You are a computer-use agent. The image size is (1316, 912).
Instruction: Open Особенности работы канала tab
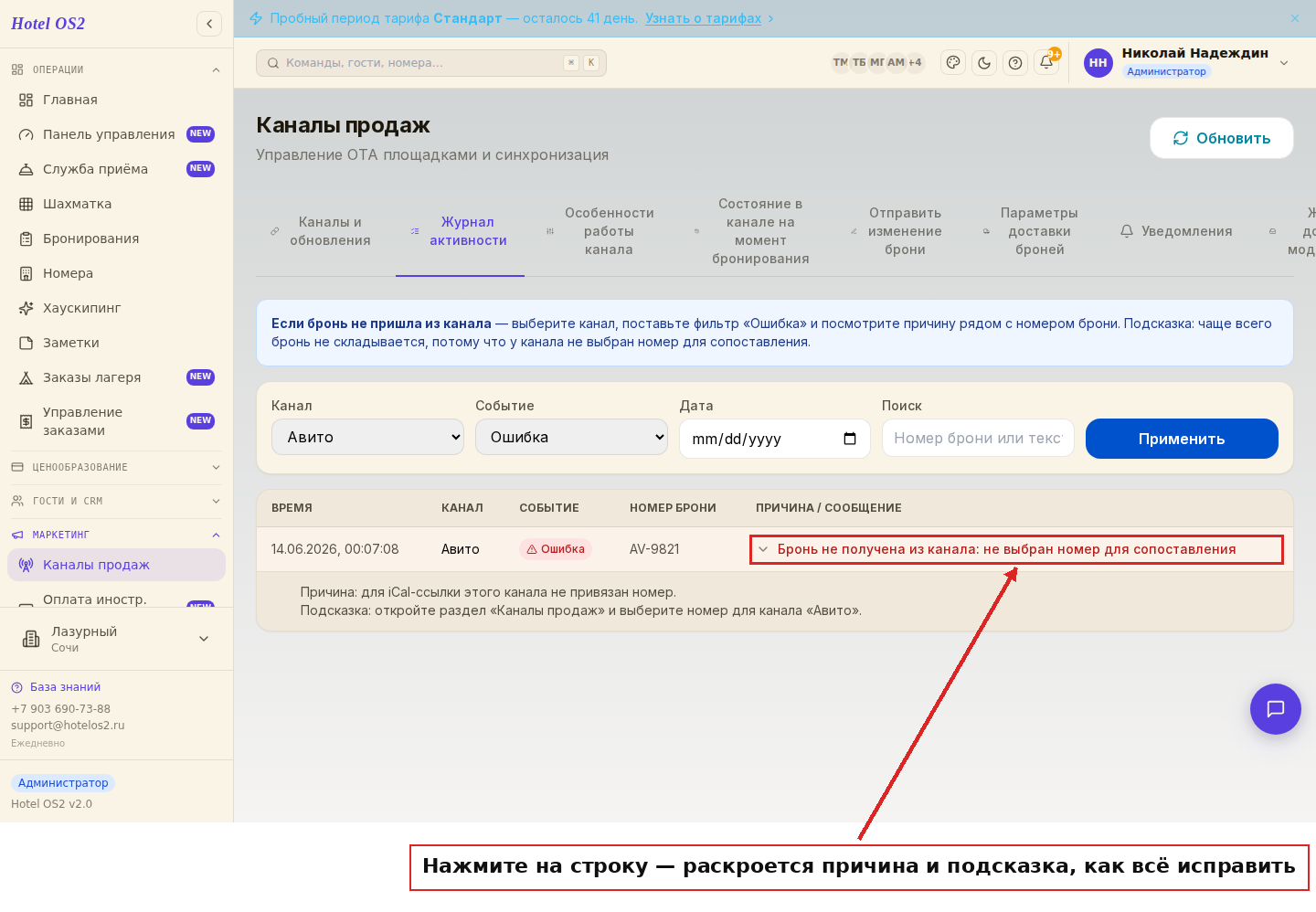point(600,231)
